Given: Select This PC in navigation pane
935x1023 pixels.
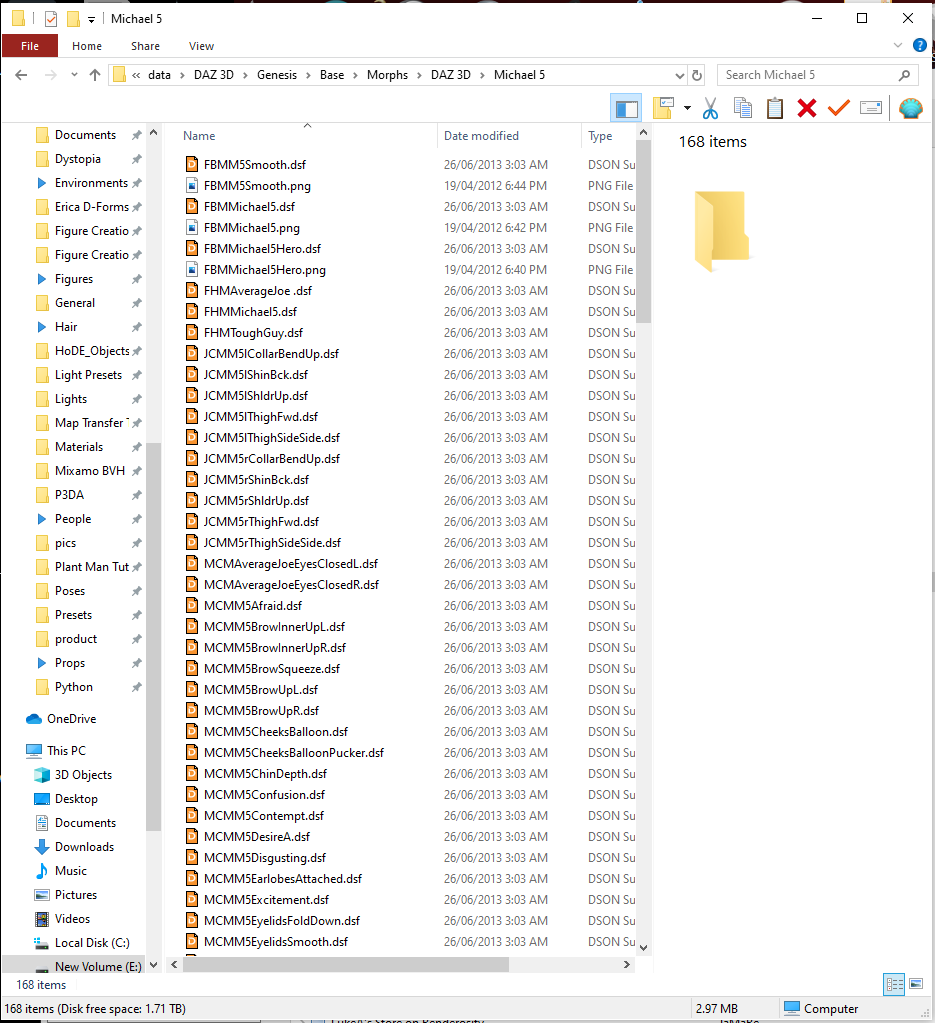Looking at the screenshot, I should [66, 751].
